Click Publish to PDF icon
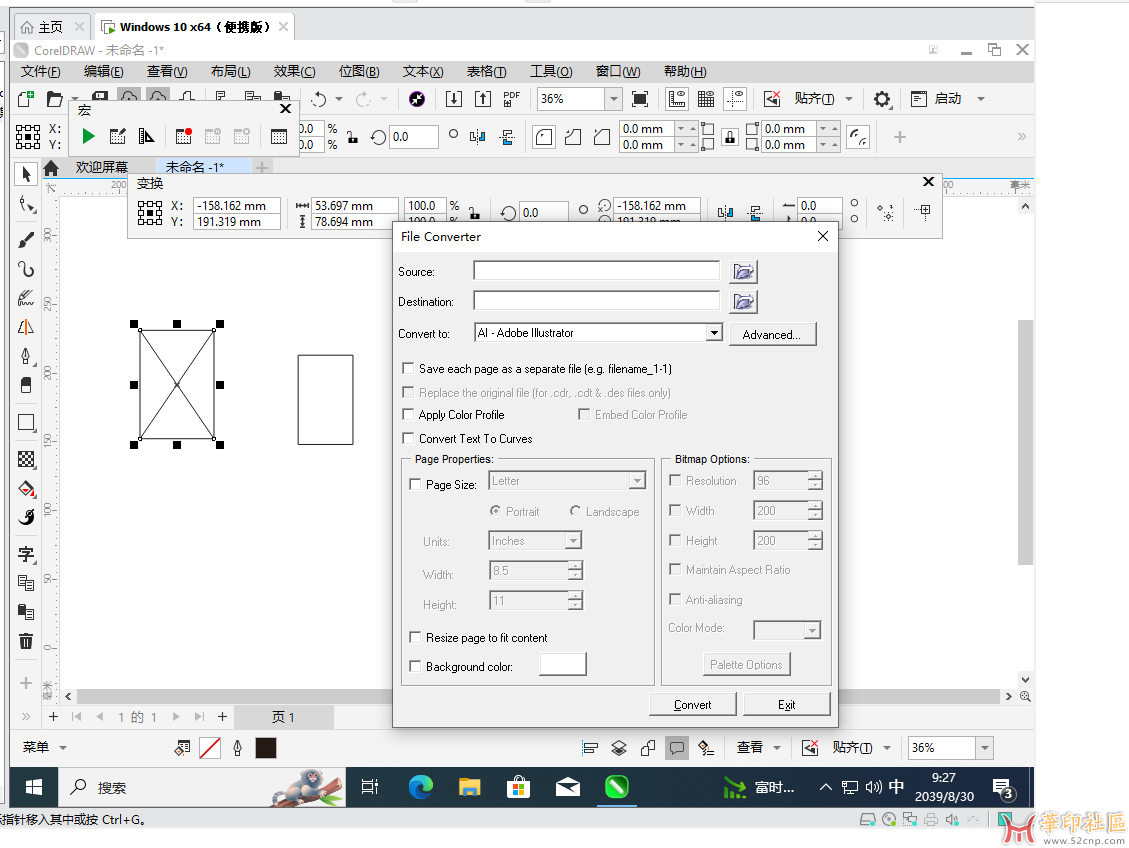Image resolution: width=1129 pixels, height=848 pixels. 511,99
